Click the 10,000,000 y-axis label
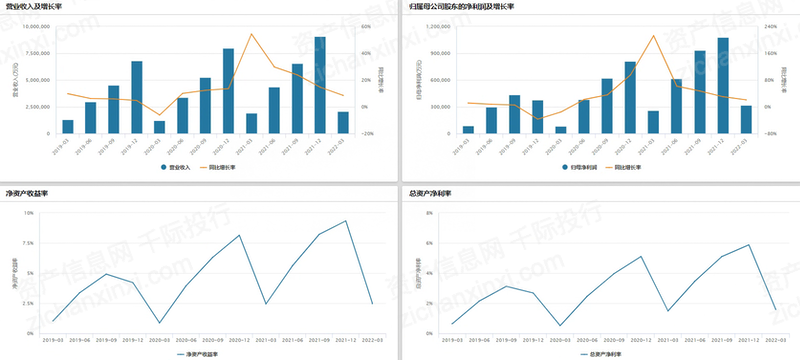The image size is (800, 360). click(36, 27)
